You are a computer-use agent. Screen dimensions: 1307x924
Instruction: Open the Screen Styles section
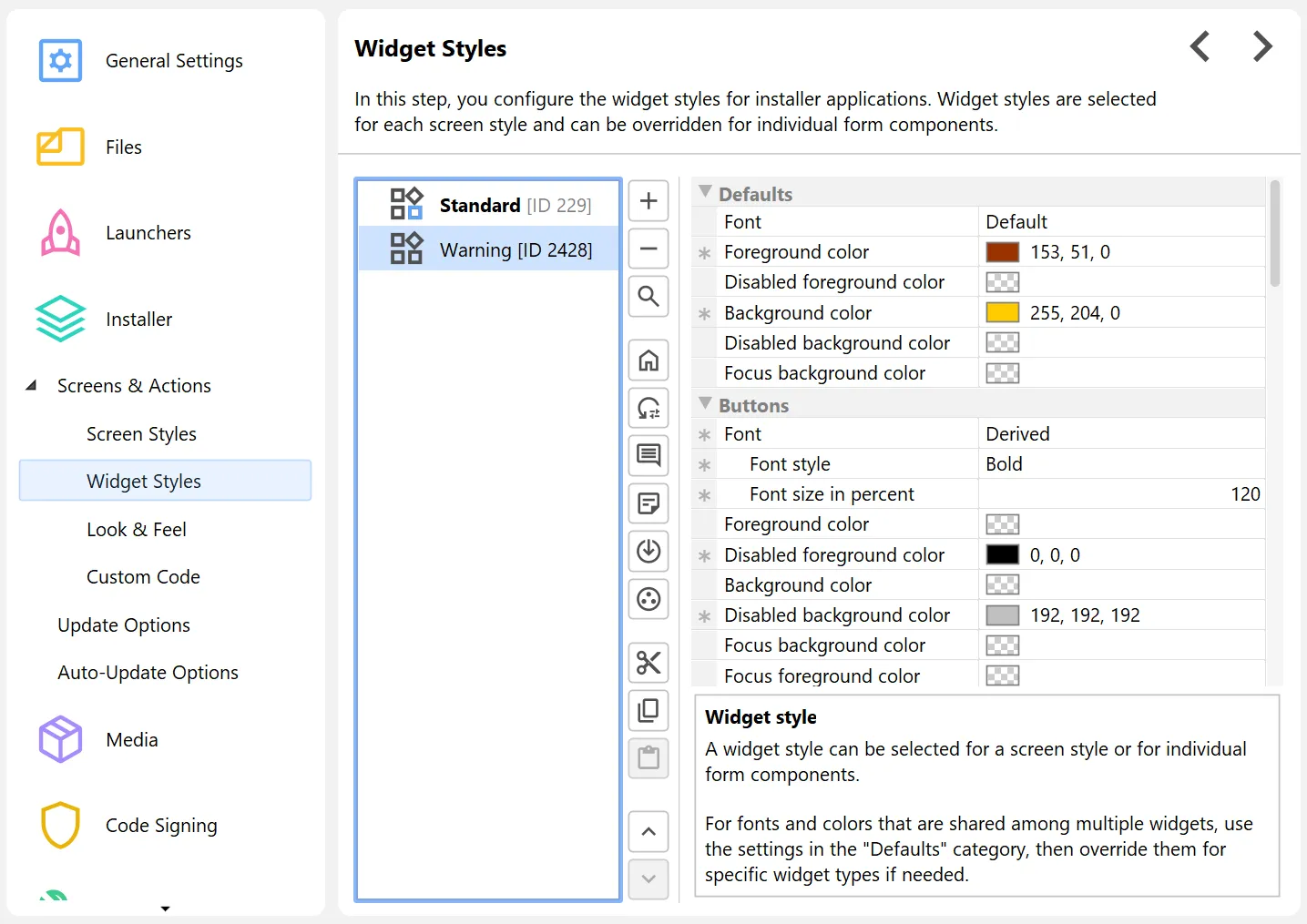[x=141, y=434]
